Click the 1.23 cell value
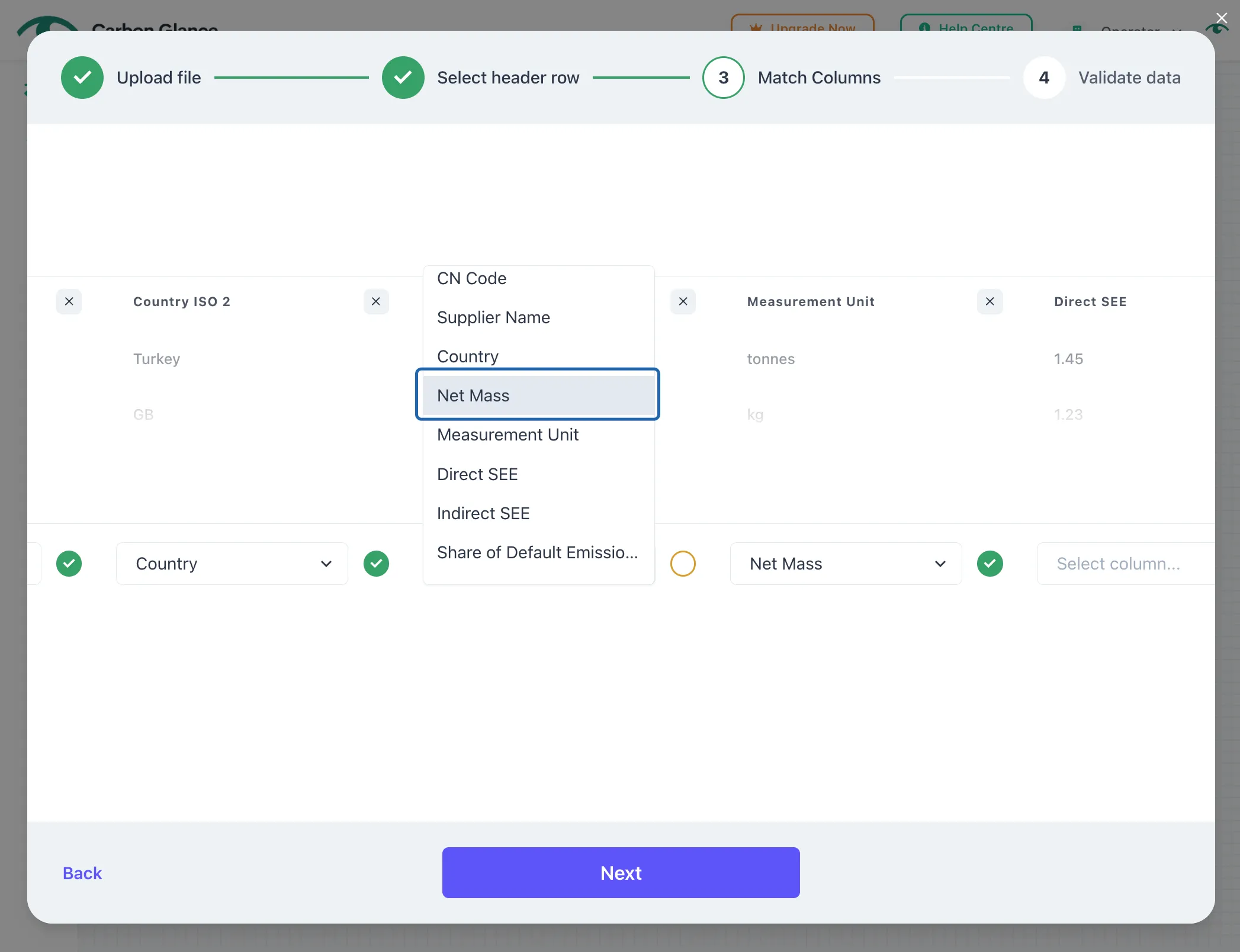The image size is (1240, 952). point(1068,414)
